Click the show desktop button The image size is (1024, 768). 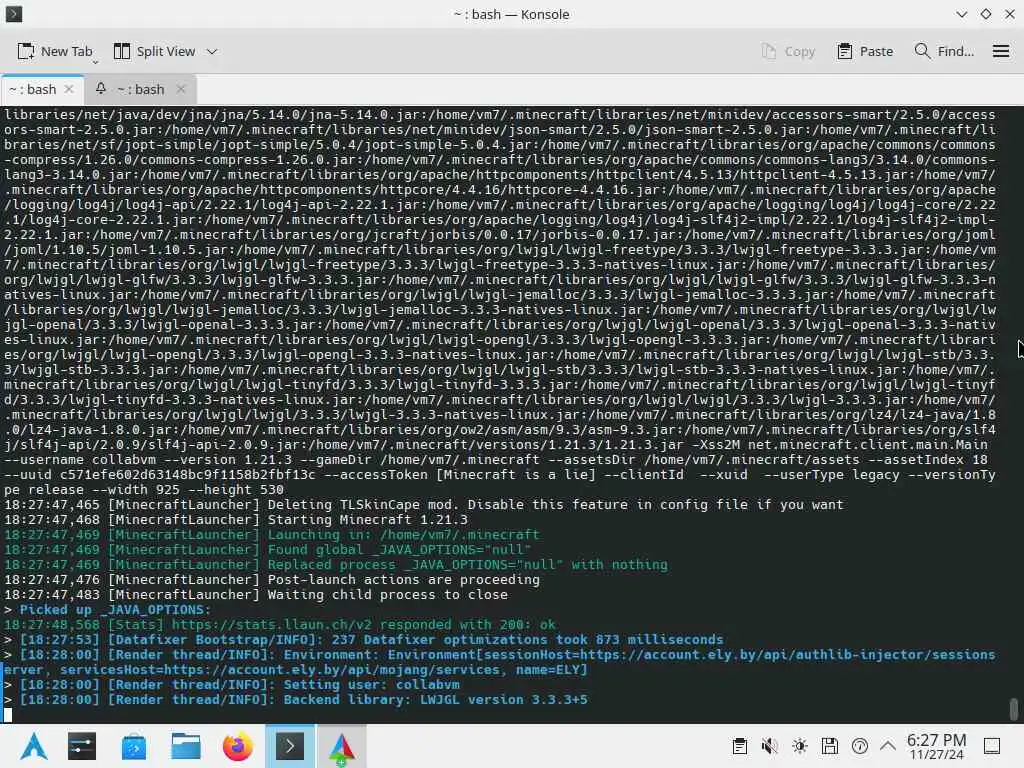pyautogui.click(x=992, y=746)
